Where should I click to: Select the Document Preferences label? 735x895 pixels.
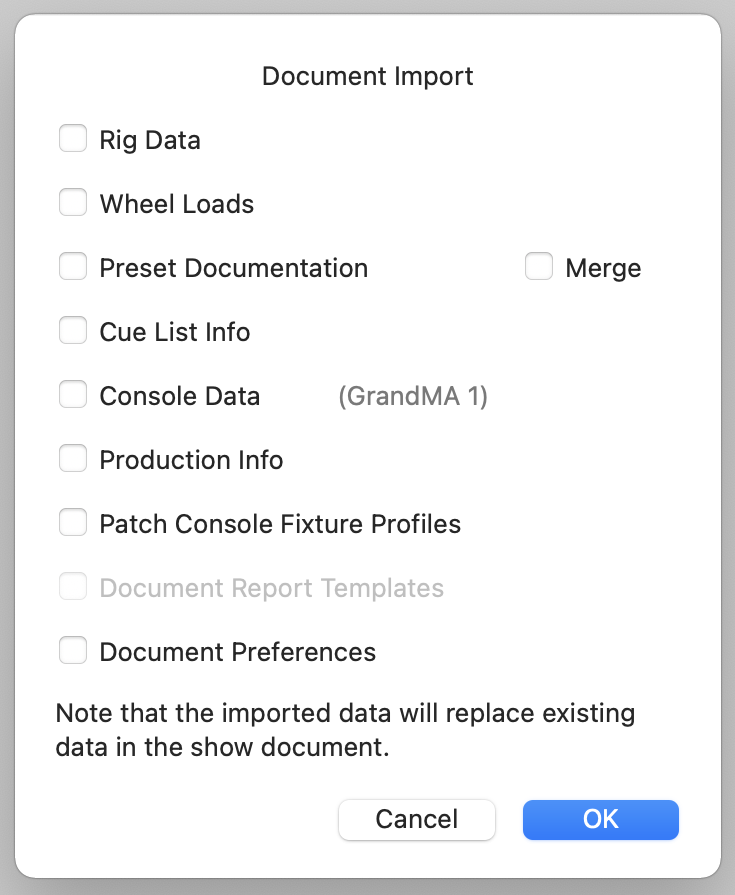pyautogui.click(x=237, y=651)
